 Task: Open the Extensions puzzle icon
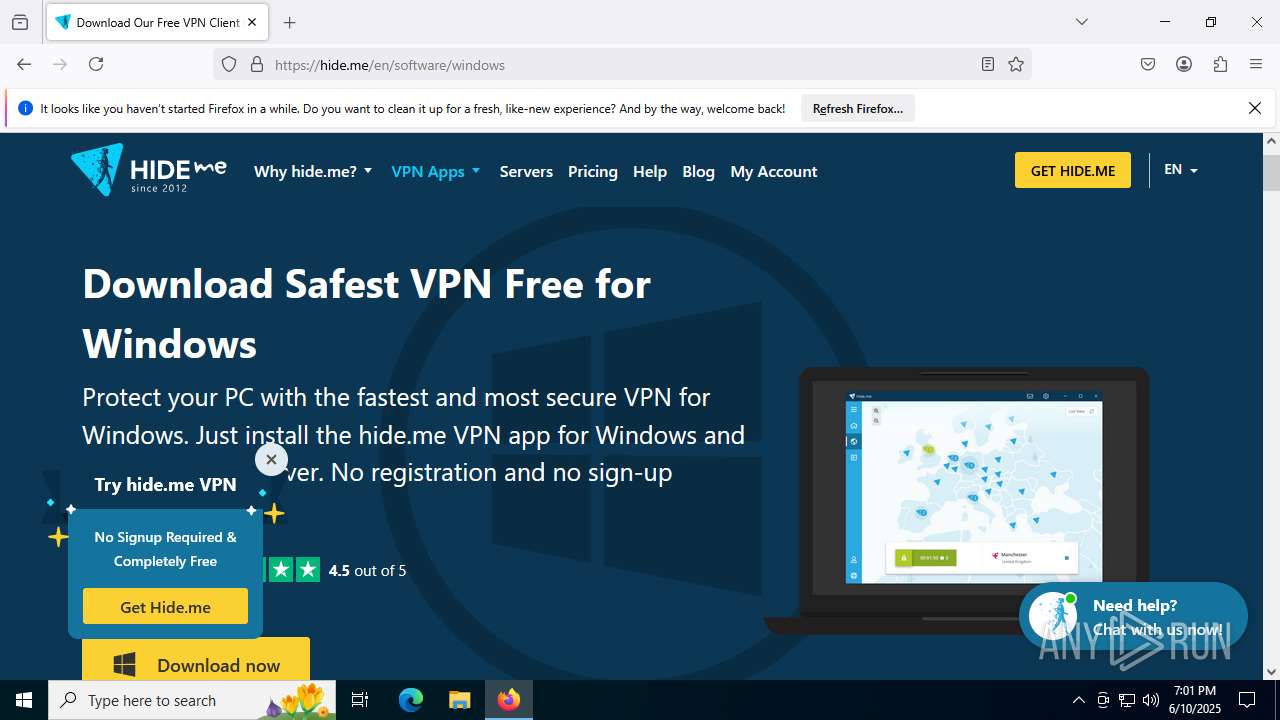pos(1220,64)
